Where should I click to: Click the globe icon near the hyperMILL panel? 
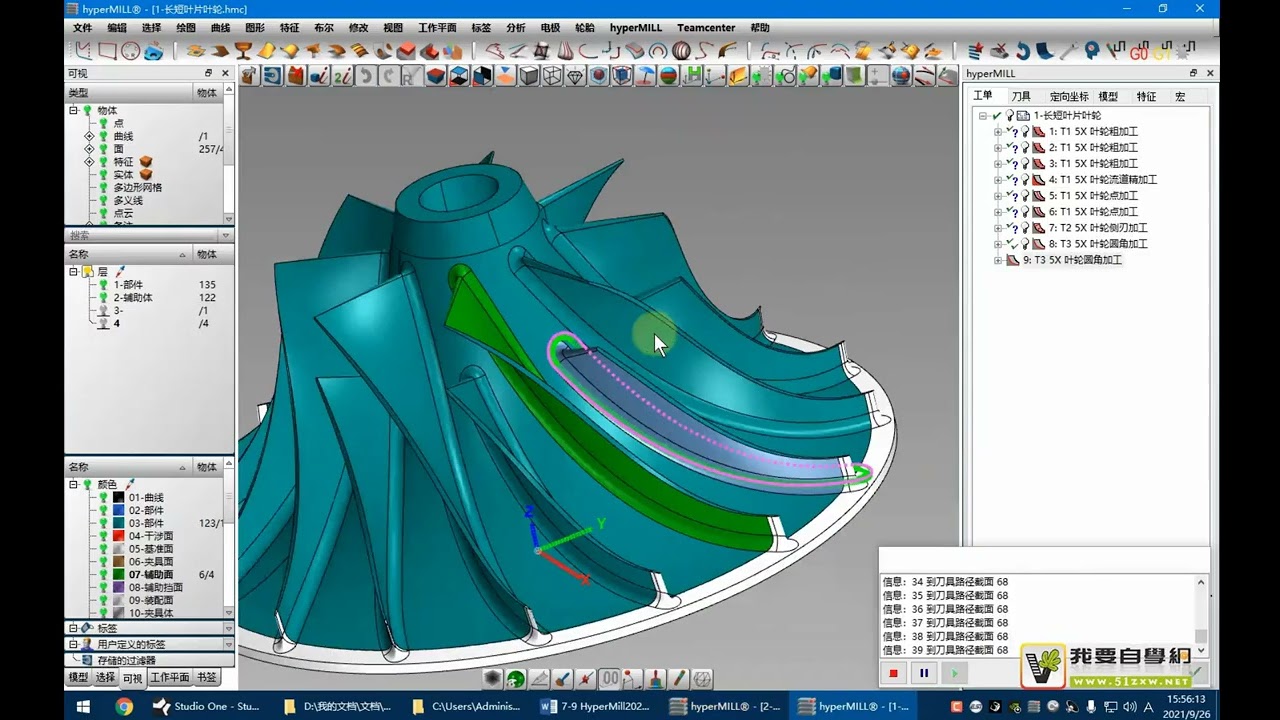coord(901,76)
